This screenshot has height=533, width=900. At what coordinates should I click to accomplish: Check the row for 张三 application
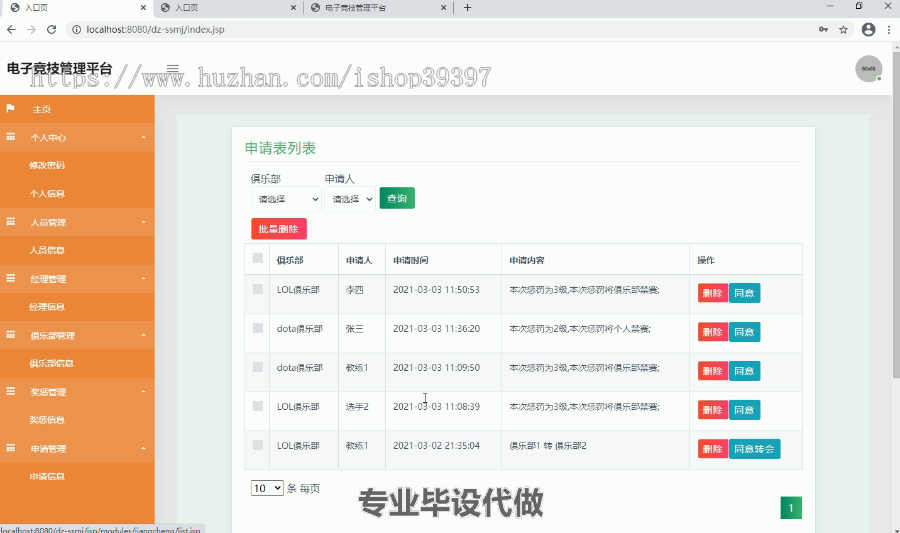tap(258, 328)
